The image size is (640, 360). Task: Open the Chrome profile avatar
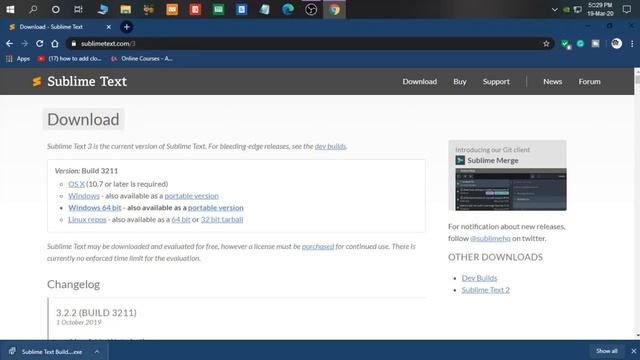click(617, 44)
